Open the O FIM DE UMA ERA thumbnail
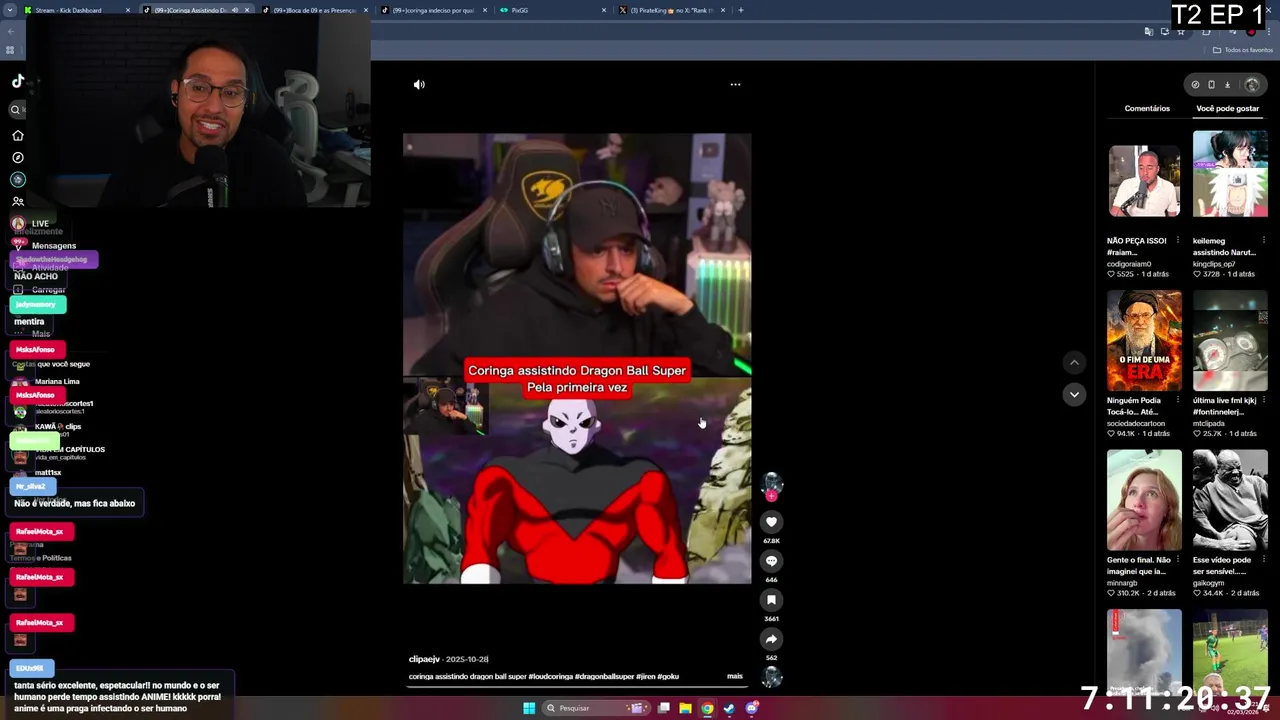1280x720 pixels. 1144,340
